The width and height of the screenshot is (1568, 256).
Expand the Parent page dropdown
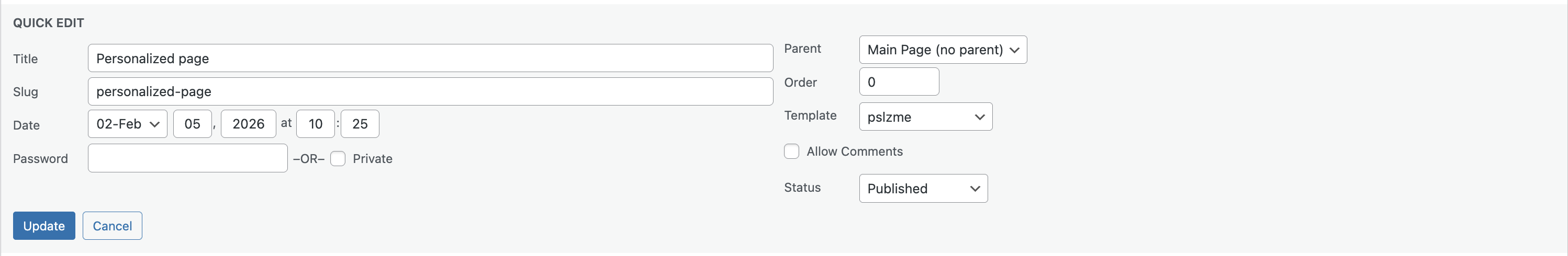pyautogui.click(x=942, y=50)
